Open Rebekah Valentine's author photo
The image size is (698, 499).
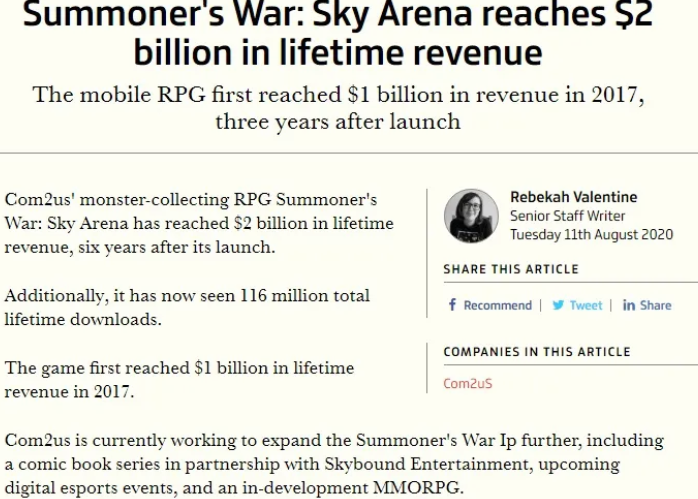click(x=471, y=216)
